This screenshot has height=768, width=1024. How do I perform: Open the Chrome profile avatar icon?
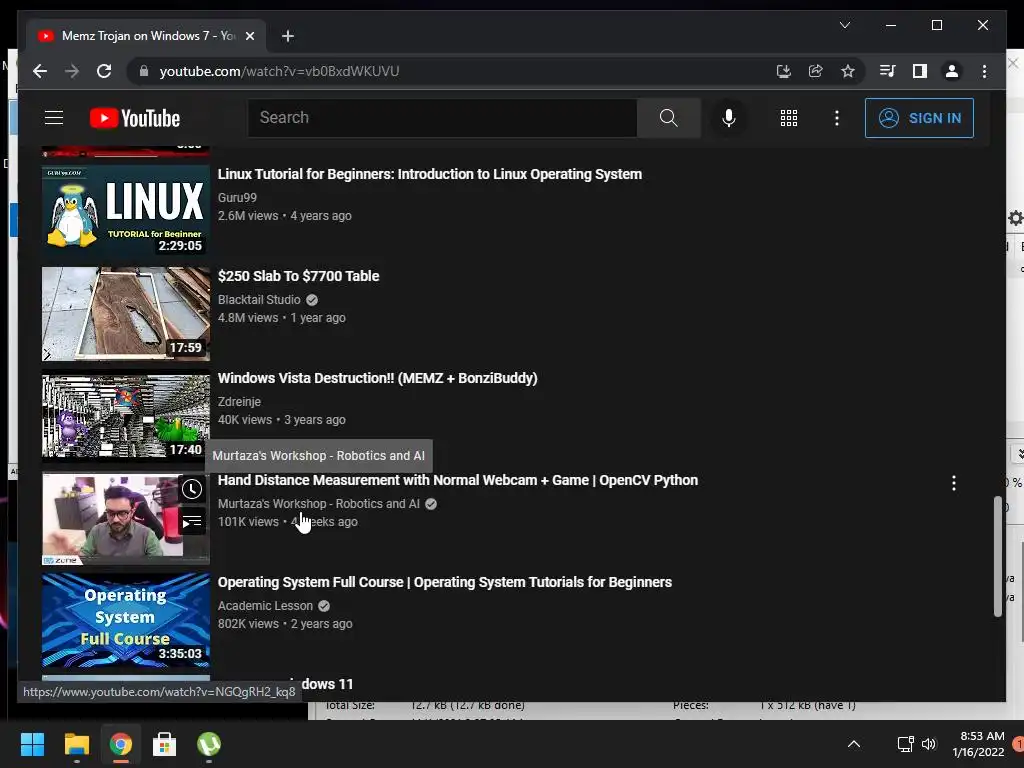pos(952,71)
